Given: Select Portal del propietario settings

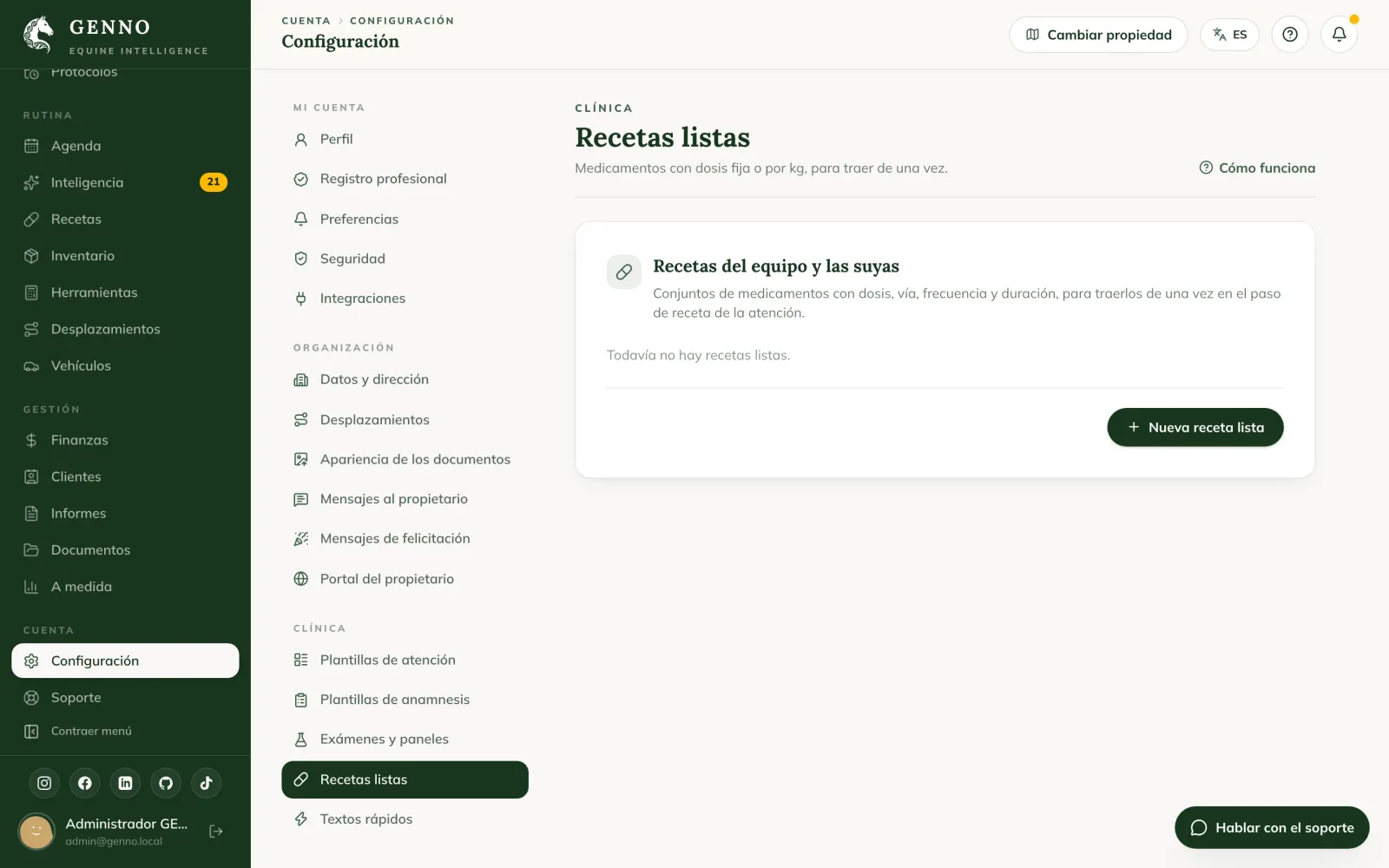Looking at the screenshot, I should click(x=405, y=579).
